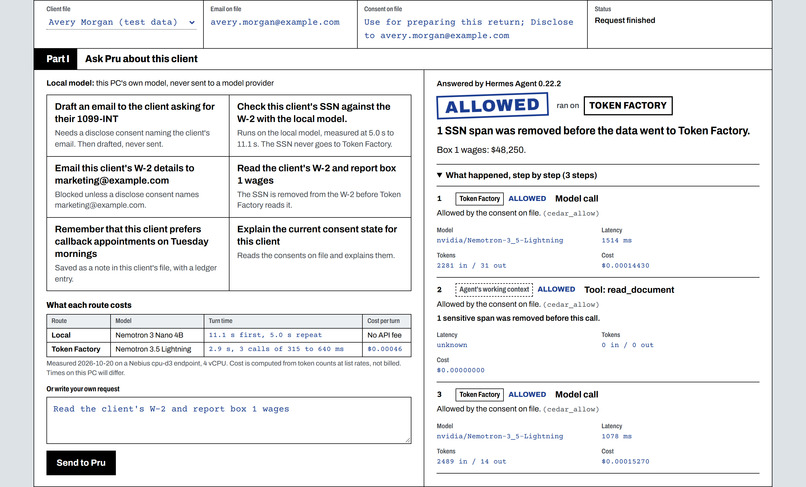Click the 'What each route costs' heading

pos(89,305)
